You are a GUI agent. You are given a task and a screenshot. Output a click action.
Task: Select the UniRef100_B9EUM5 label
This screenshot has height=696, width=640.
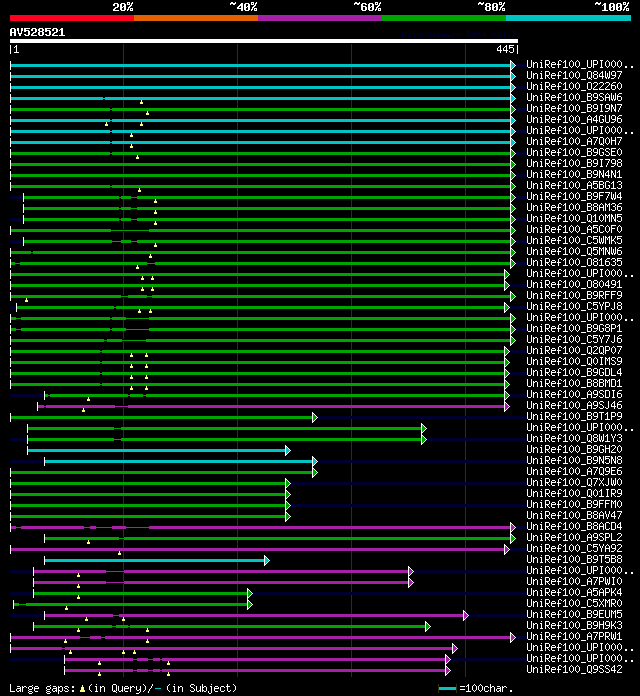point(574,614)
